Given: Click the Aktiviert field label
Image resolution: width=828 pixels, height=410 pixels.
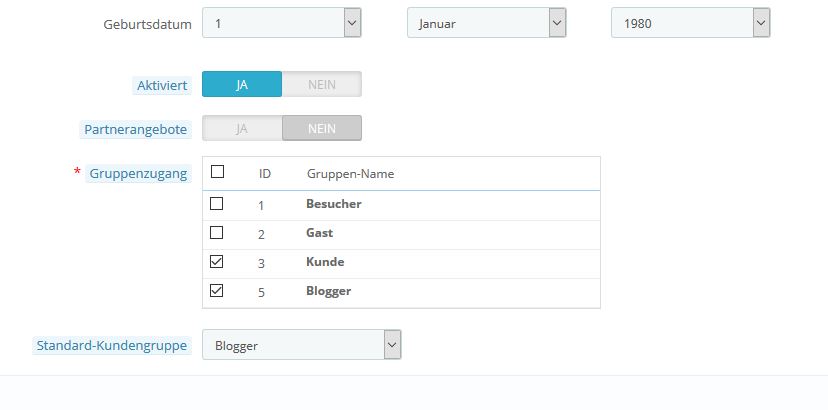Looking at the screenshot, I should click(x=161, y=86).
